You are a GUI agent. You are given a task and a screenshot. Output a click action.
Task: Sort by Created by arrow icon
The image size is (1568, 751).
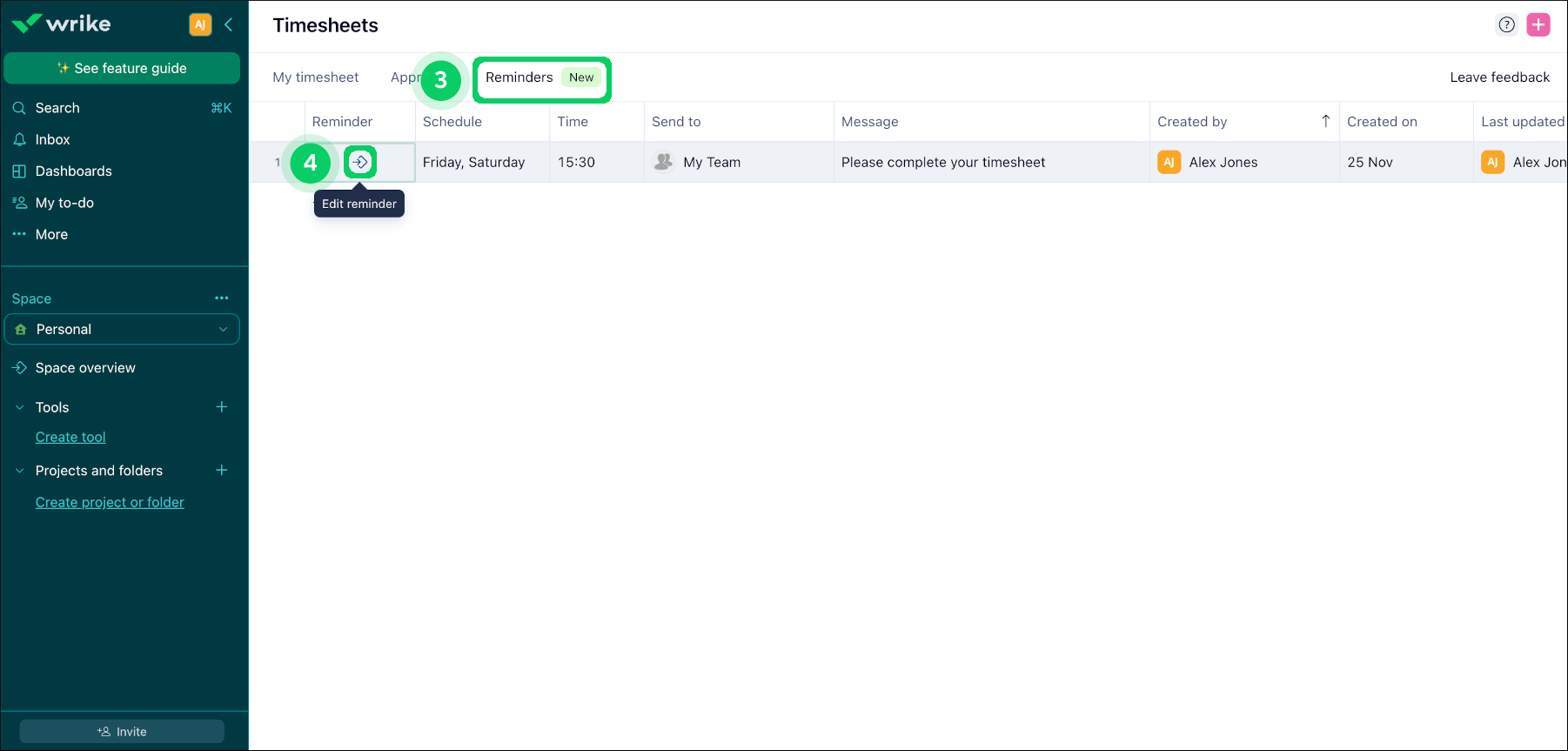pos(1325,122)
